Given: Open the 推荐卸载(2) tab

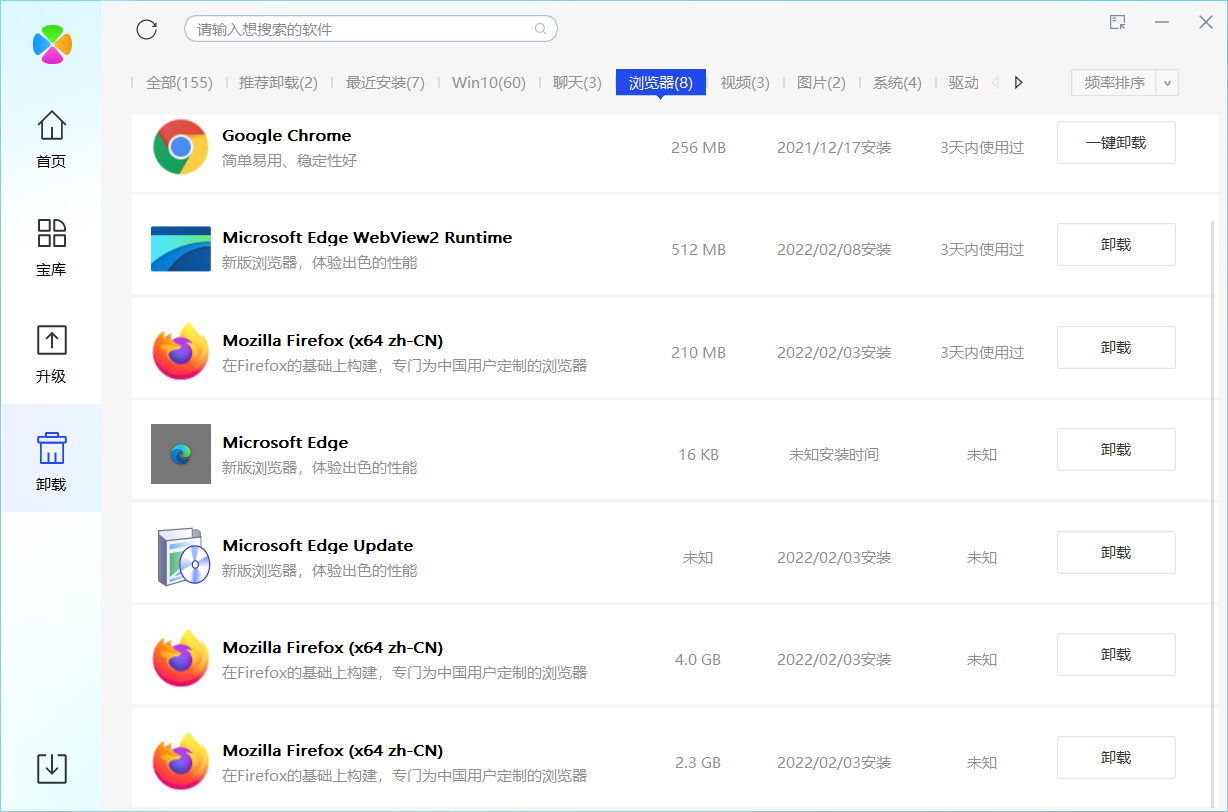Looking at the screenshot, I should coord(278,83).
